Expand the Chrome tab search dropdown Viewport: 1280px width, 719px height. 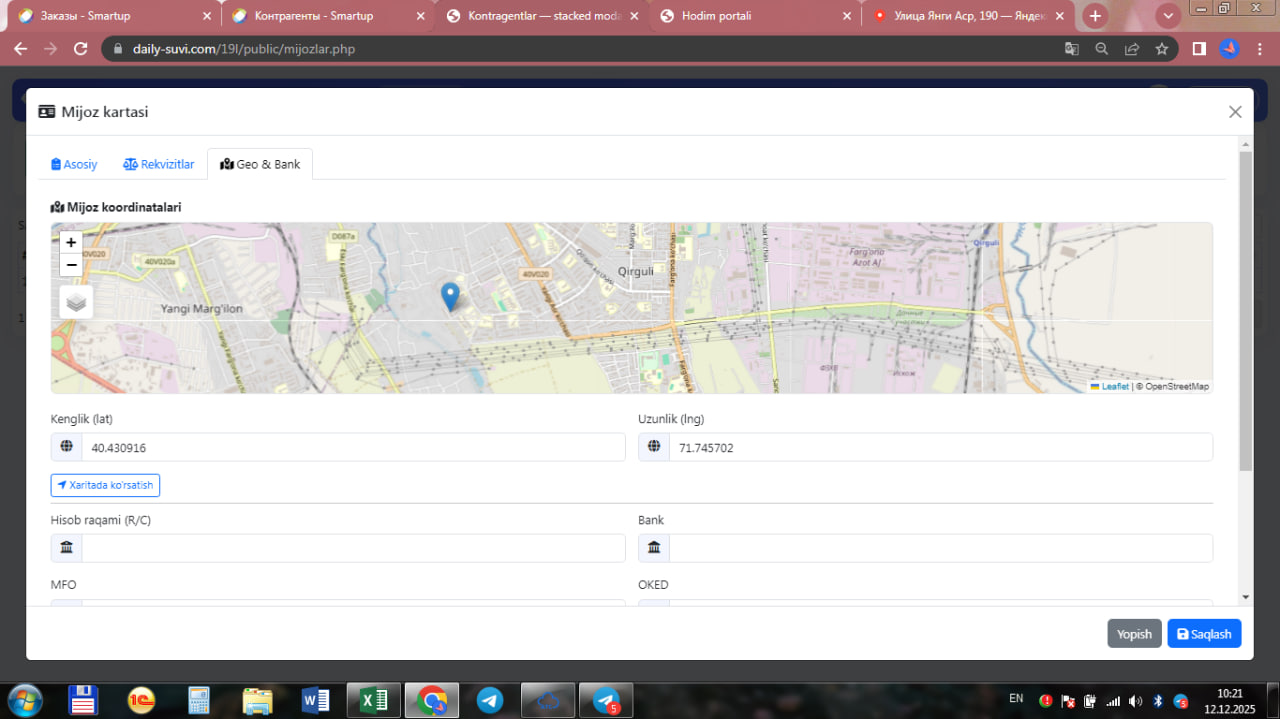click(x=1168, y=16)
